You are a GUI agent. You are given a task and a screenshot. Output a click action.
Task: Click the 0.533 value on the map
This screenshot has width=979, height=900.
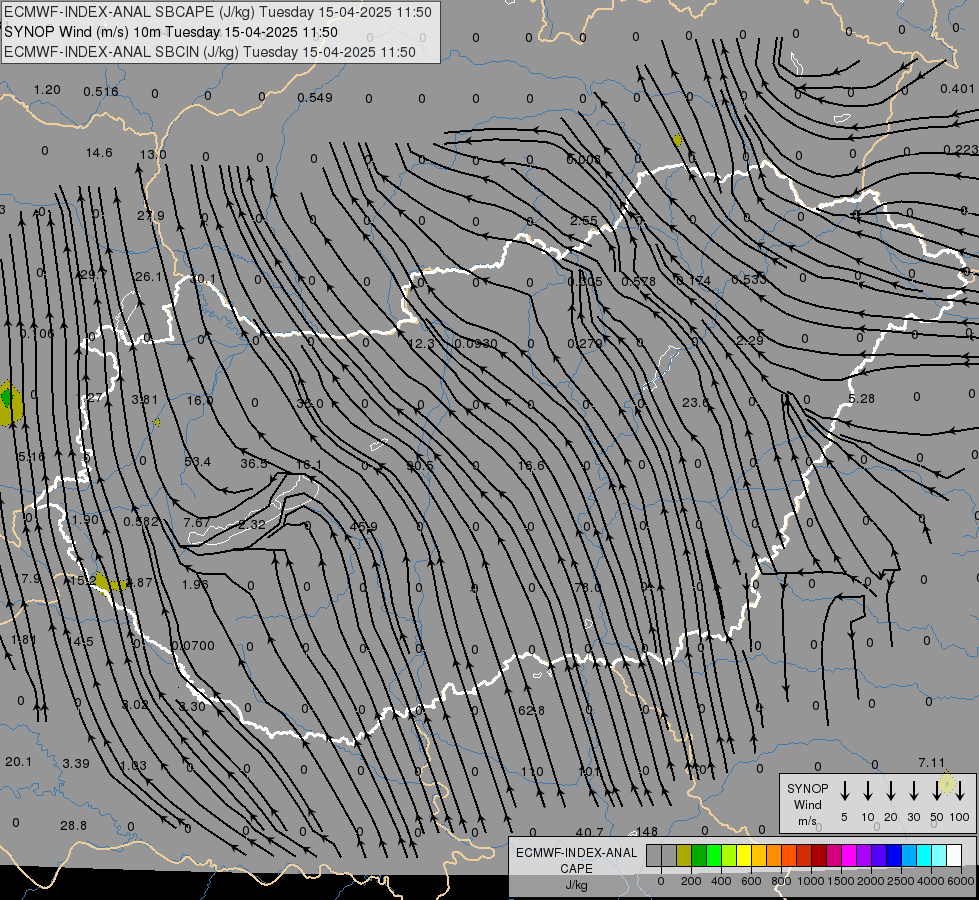(x=749, y=279)
